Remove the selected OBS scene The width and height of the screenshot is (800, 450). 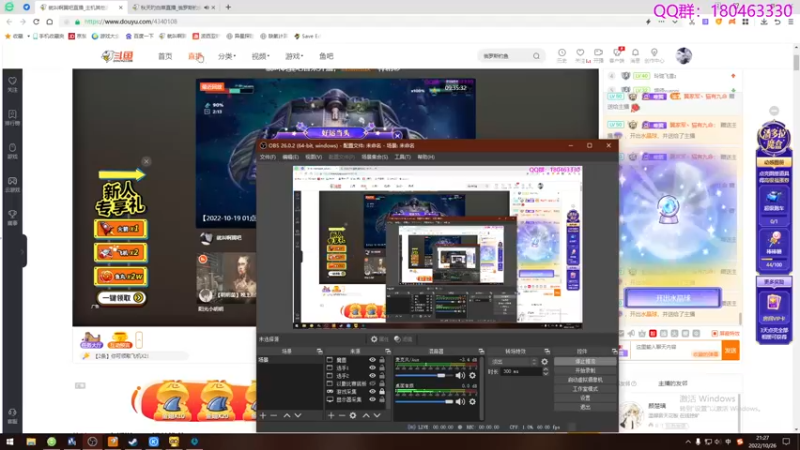pos(274,415)
